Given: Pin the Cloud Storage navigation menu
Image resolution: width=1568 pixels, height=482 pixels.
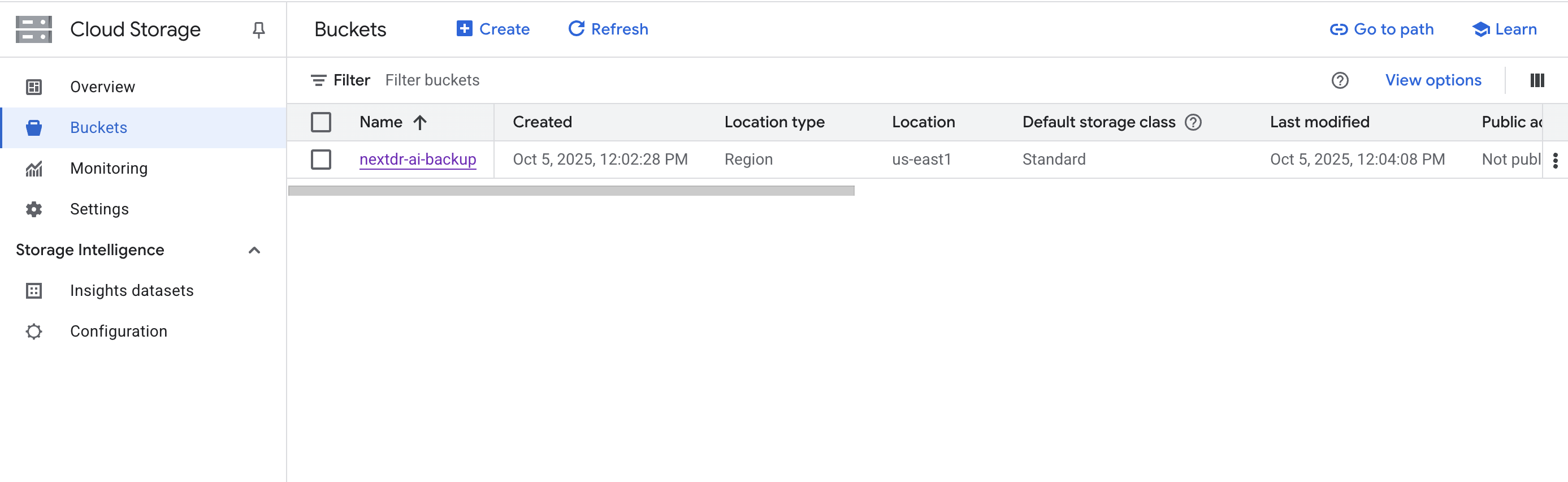Looking at the screenshot, I should (x=259, y=30).
